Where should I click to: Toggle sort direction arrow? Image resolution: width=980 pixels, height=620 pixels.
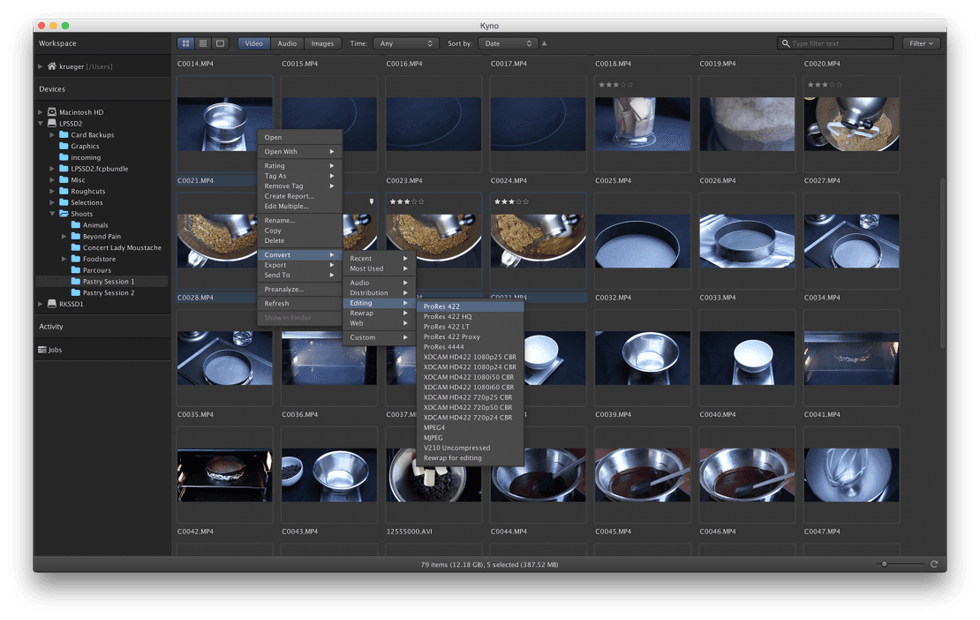click(x=544, y=43)
